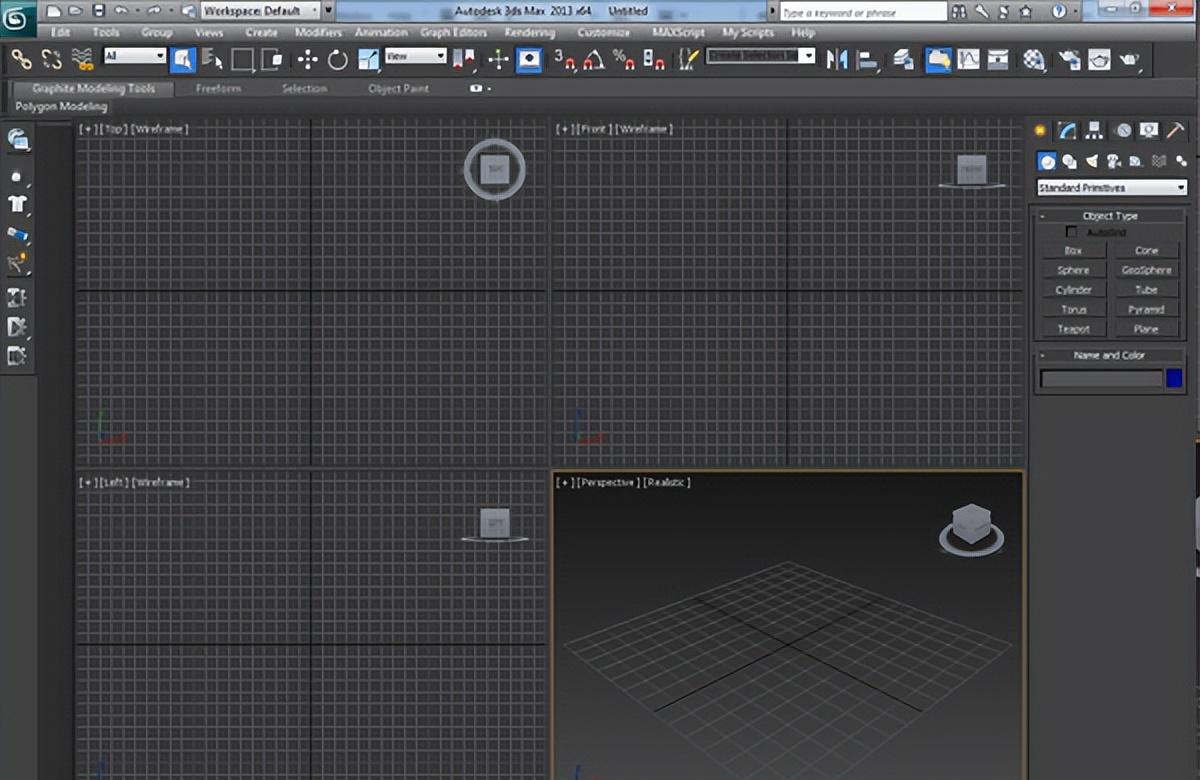Click the Mirror tool icon
Screen dimensions: 1200x780
[837, 59]
